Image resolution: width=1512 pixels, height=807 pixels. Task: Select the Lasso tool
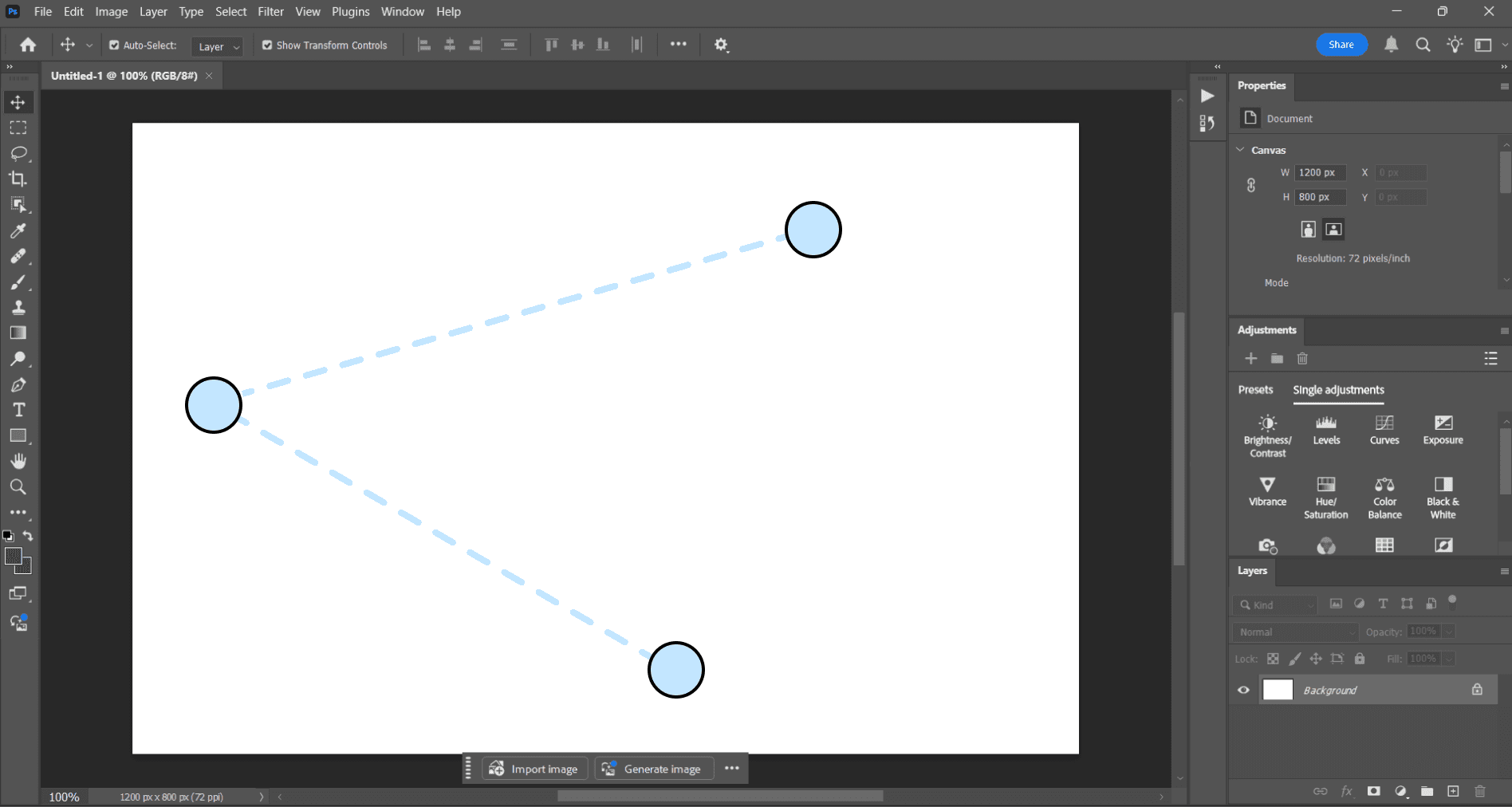click(x=18, y=153)
